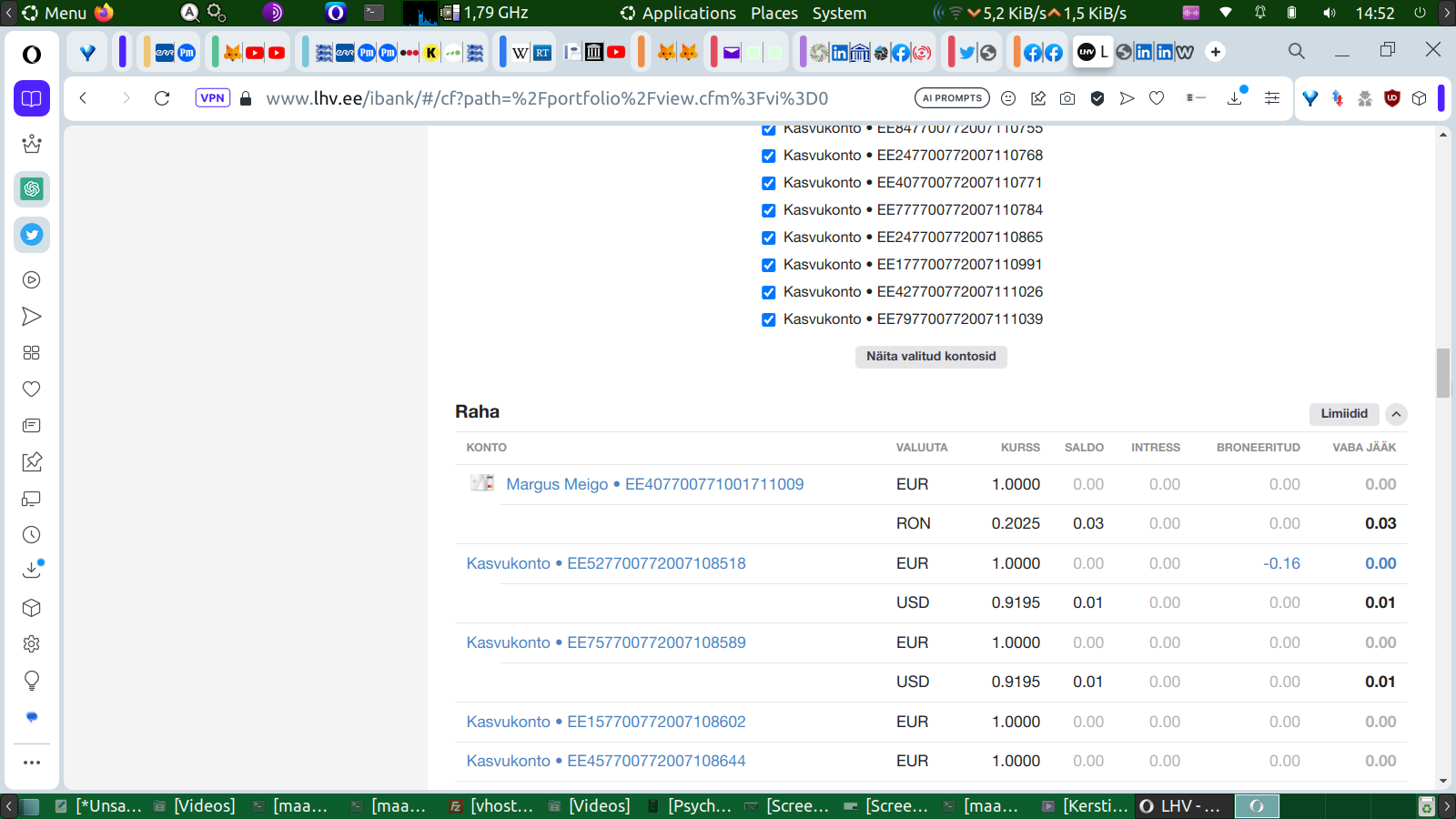
Task: Open the System menu
Action: pos(839,13)
